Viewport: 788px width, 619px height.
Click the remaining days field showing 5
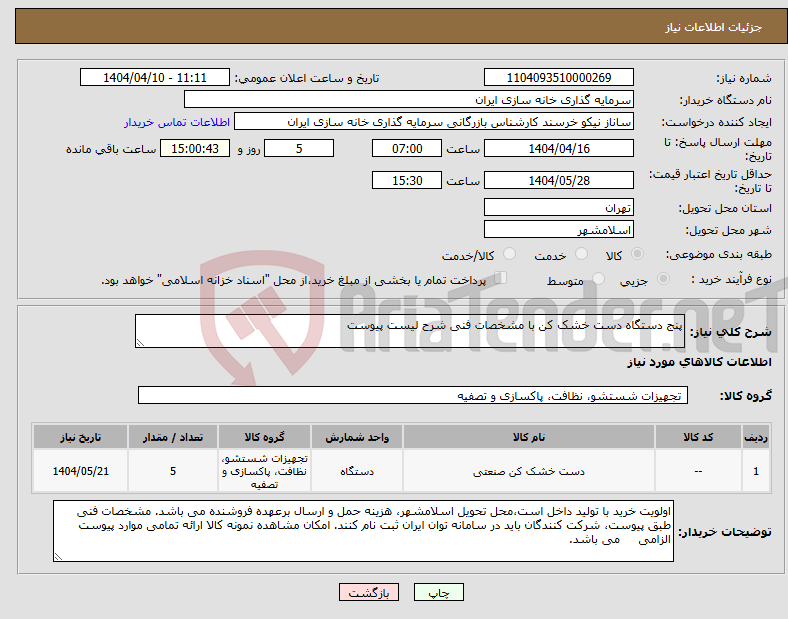click(299, 148)
